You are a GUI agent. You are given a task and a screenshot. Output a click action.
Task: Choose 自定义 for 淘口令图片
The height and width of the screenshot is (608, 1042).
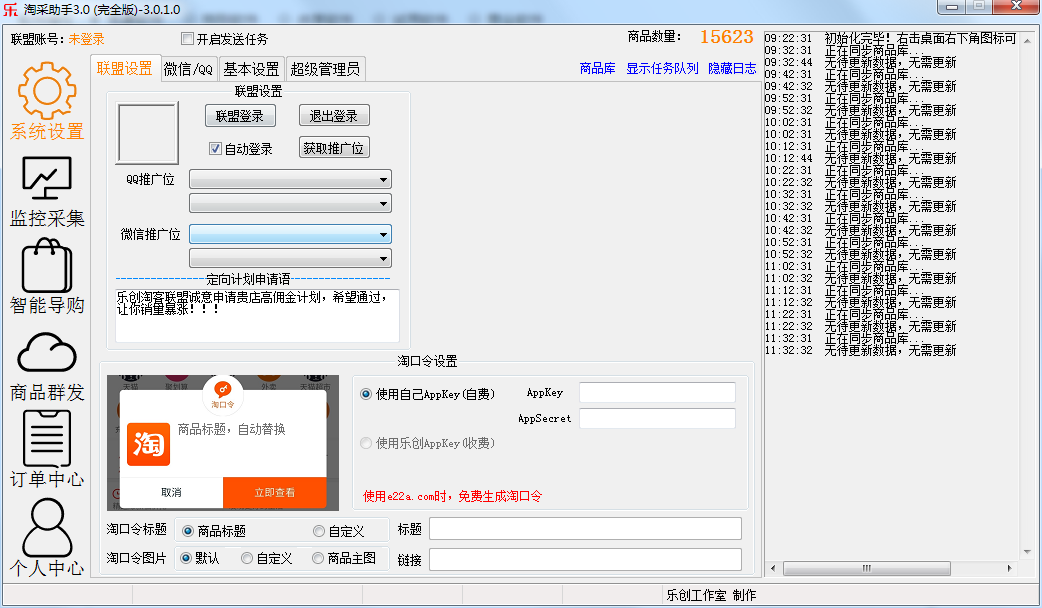tap(247, 558)
